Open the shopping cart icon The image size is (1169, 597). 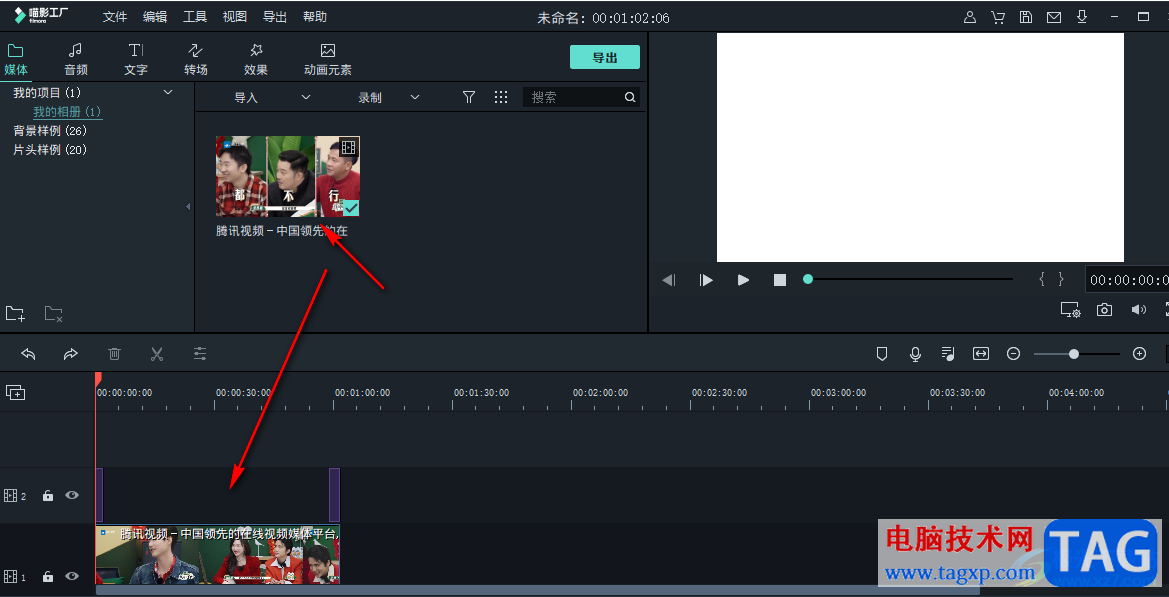coord(998,17)
